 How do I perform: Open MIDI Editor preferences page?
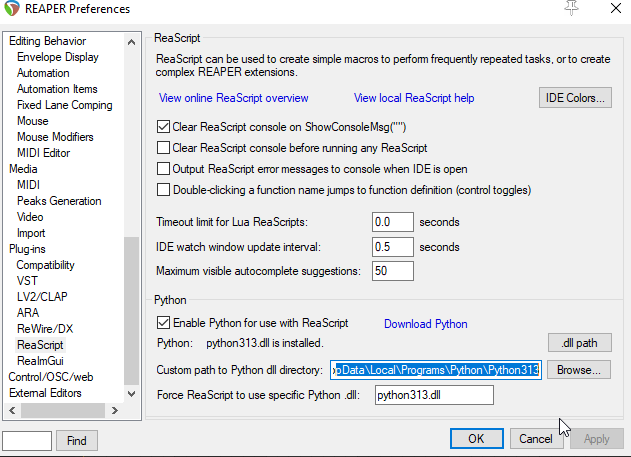(43, 153)
